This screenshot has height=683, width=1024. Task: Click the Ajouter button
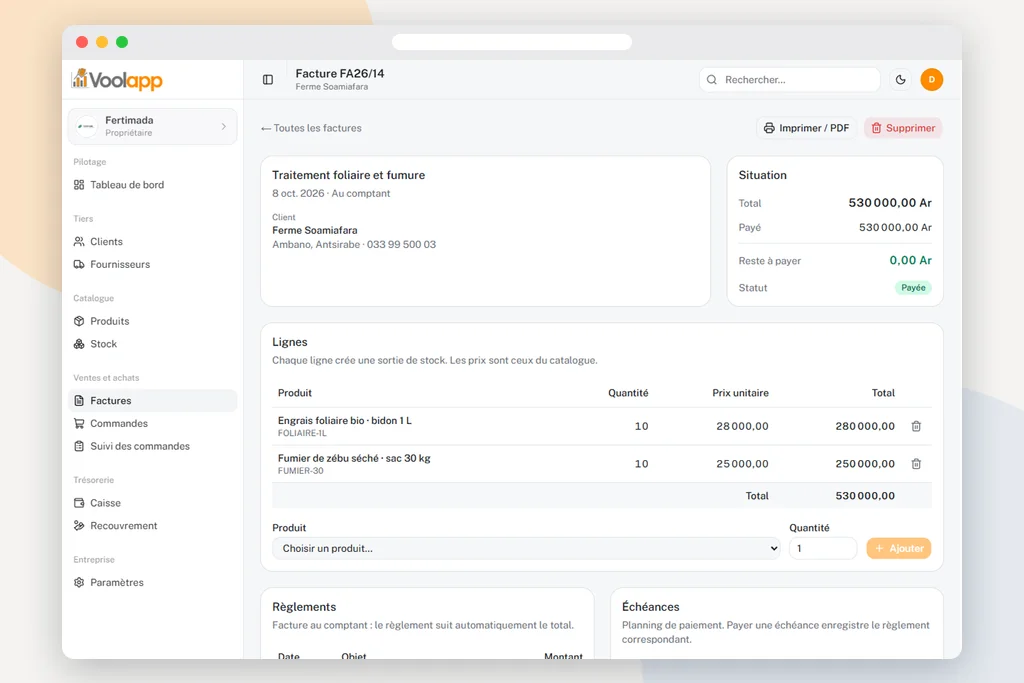899,548
